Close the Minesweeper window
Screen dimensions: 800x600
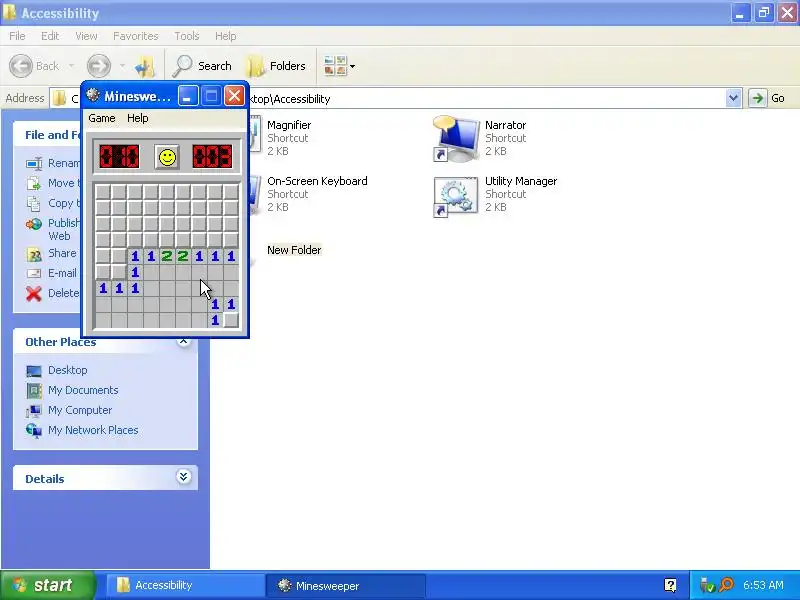click(x=234, y=96)
